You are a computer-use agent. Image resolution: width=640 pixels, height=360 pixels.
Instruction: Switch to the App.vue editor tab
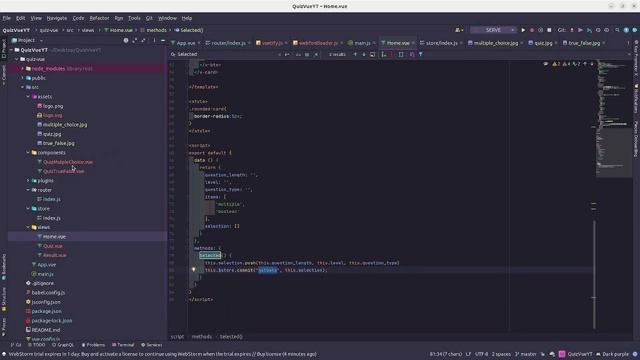[x=186, y=43]
